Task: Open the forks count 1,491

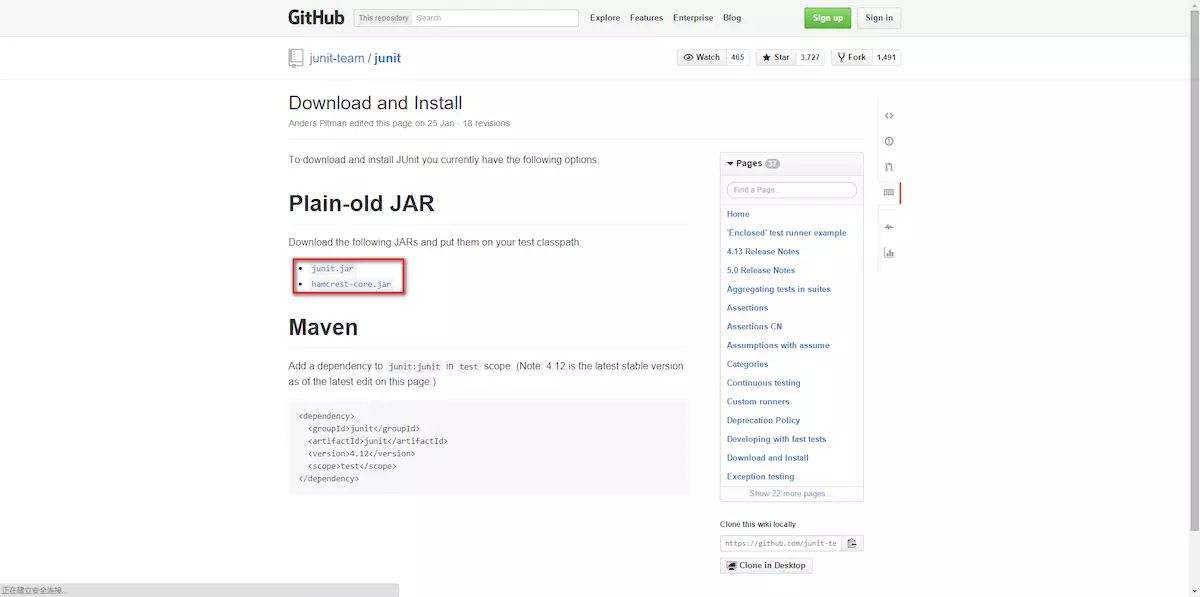Action: coord(886,58)
